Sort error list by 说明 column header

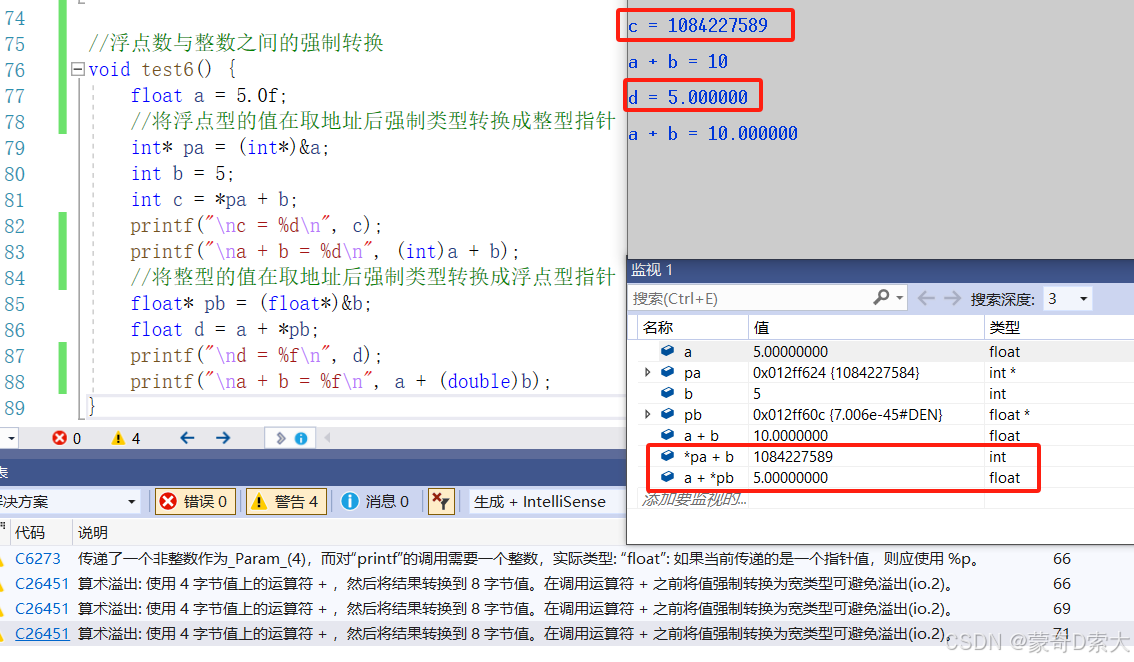93,532
